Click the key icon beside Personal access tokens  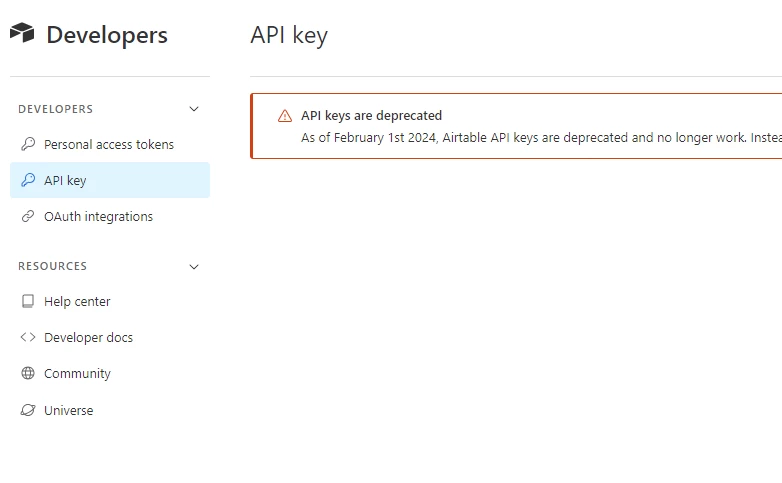click(x=28, y=144)
